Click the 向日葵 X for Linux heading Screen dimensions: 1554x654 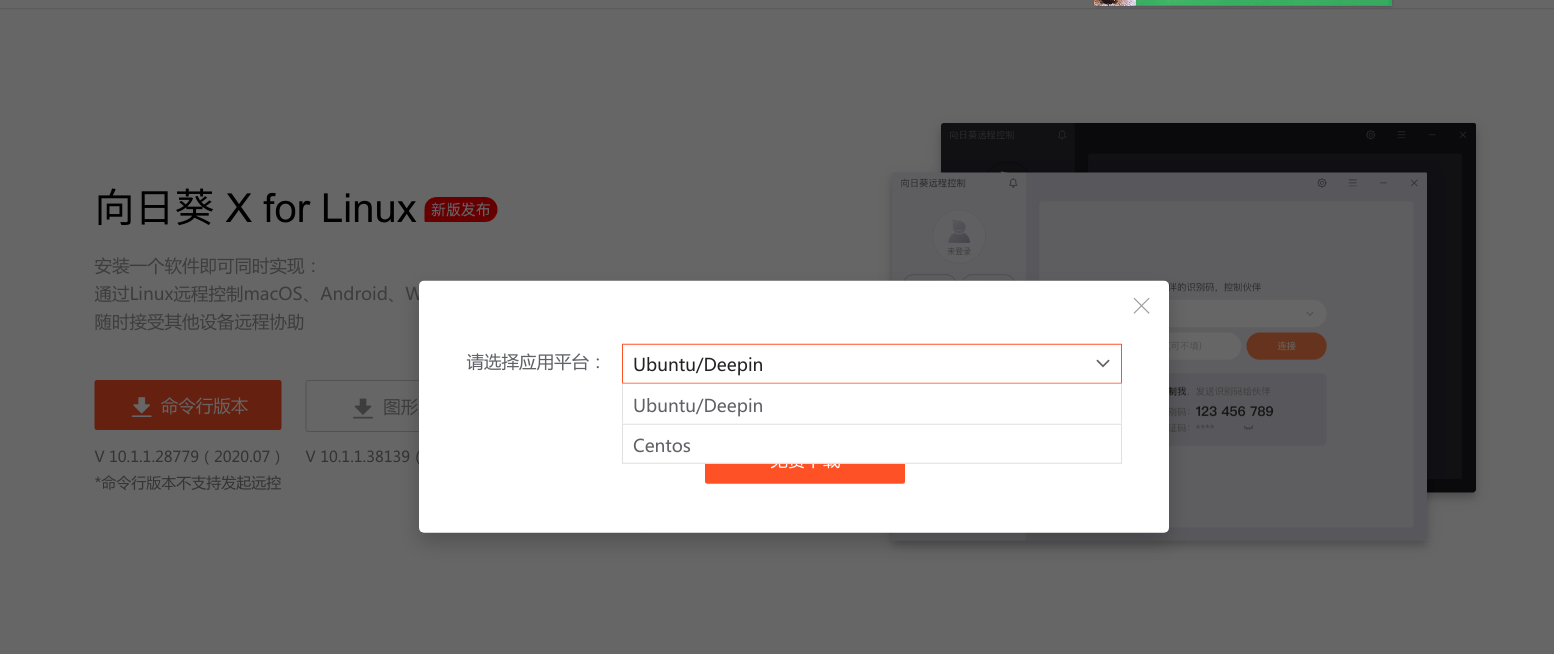tap(255, 208)
